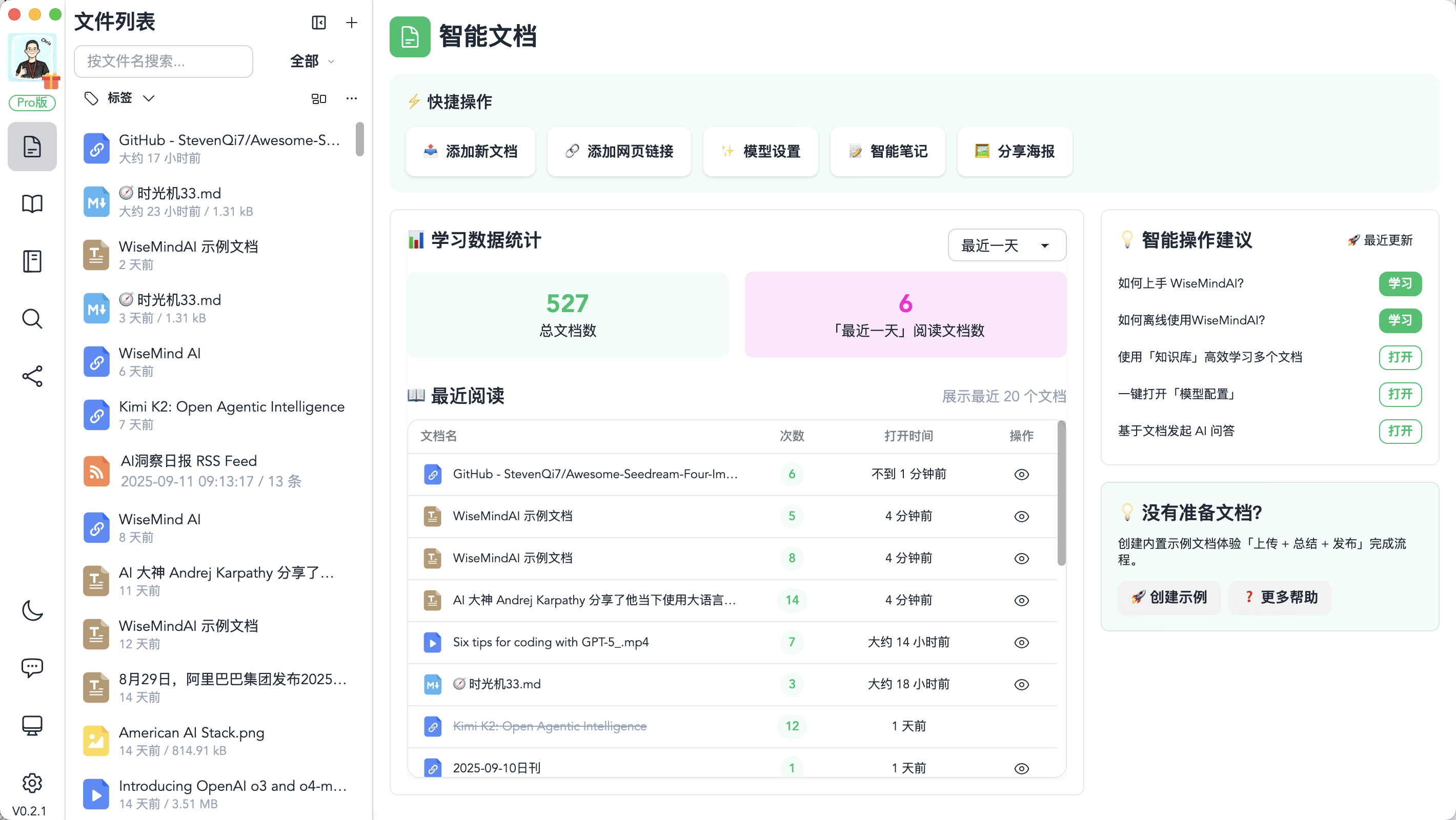The image size is (1456, 820).
Task: Open Introducing OpenAI o3 and o4-m... video file
Action: tap(215, 794)
